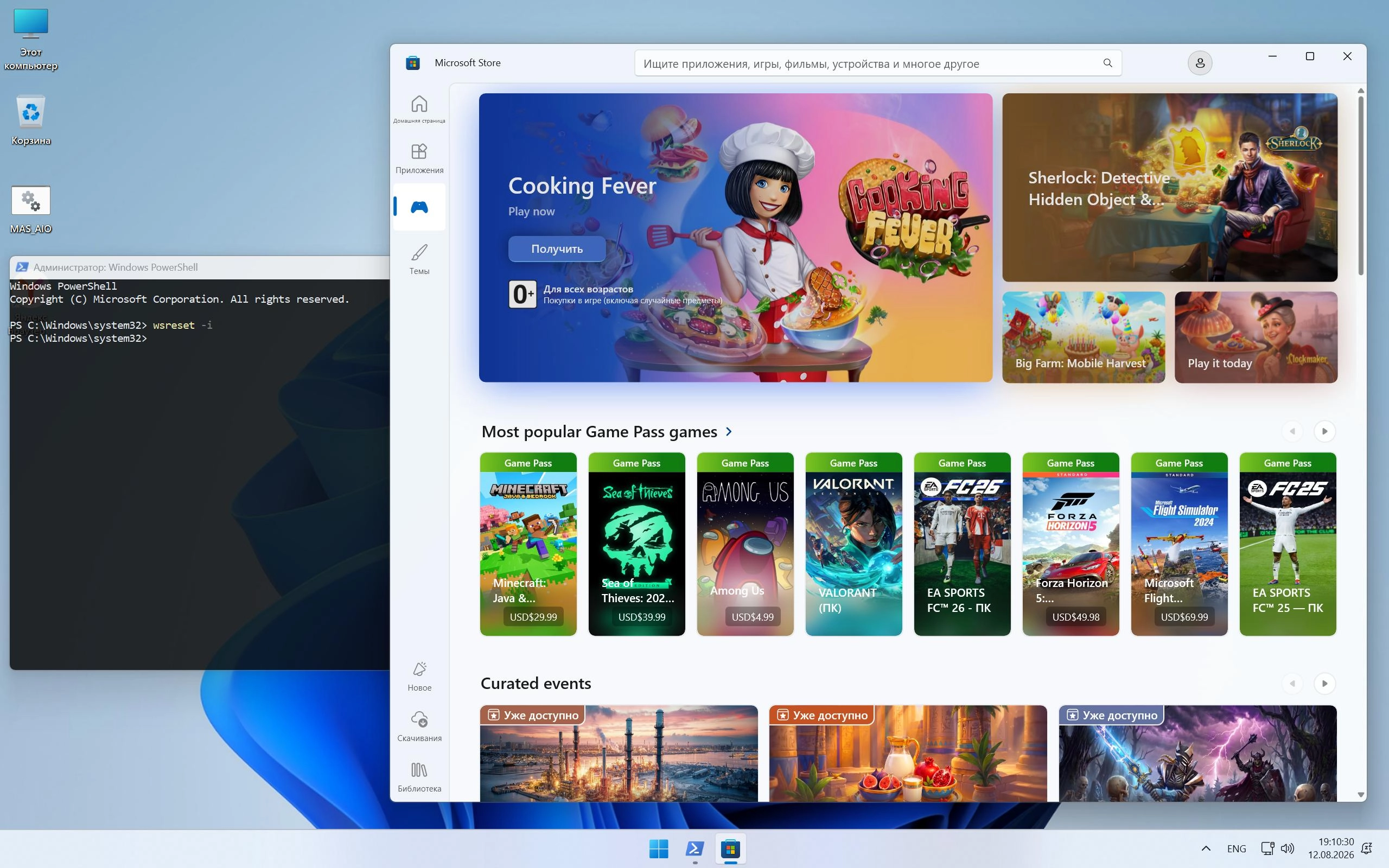1389x868 pixels.
Task: Open Apps section in Store sidebar
Action: (x=419, y=158)
